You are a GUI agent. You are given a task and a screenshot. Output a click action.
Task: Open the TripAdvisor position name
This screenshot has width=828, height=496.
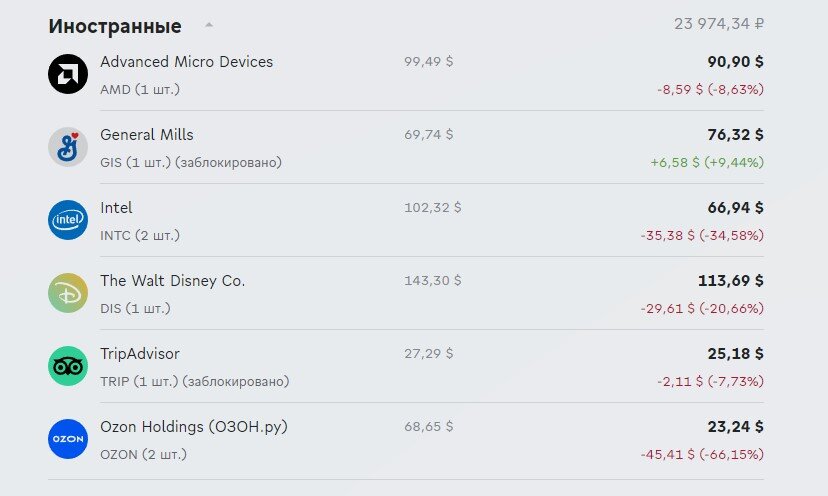pos(140,353)
